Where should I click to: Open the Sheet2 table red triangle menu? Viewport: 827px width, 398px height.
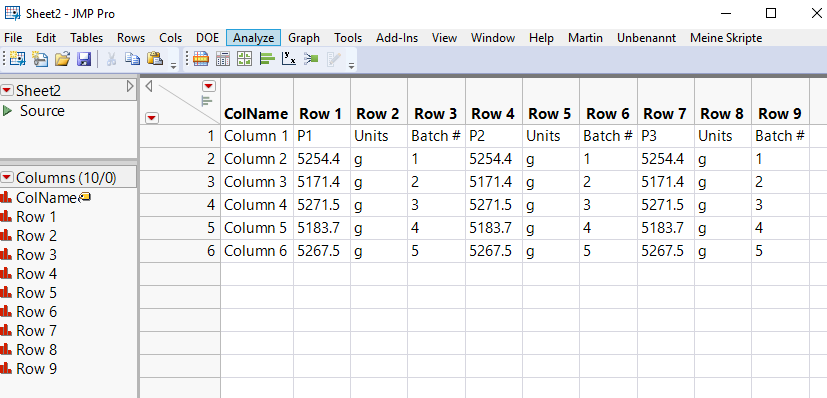[x=7, y=91]
